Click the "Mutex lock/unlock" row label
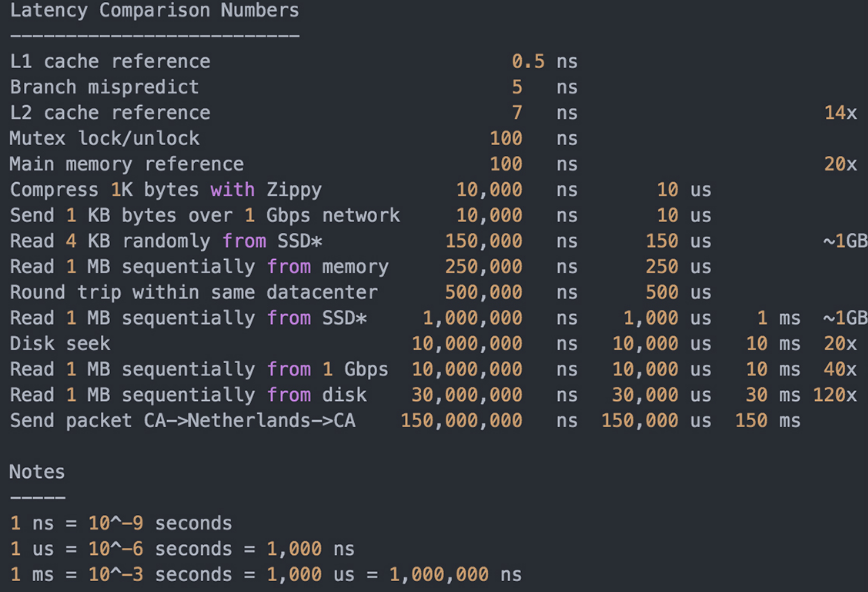868x592 pixels. pos(104,138)
